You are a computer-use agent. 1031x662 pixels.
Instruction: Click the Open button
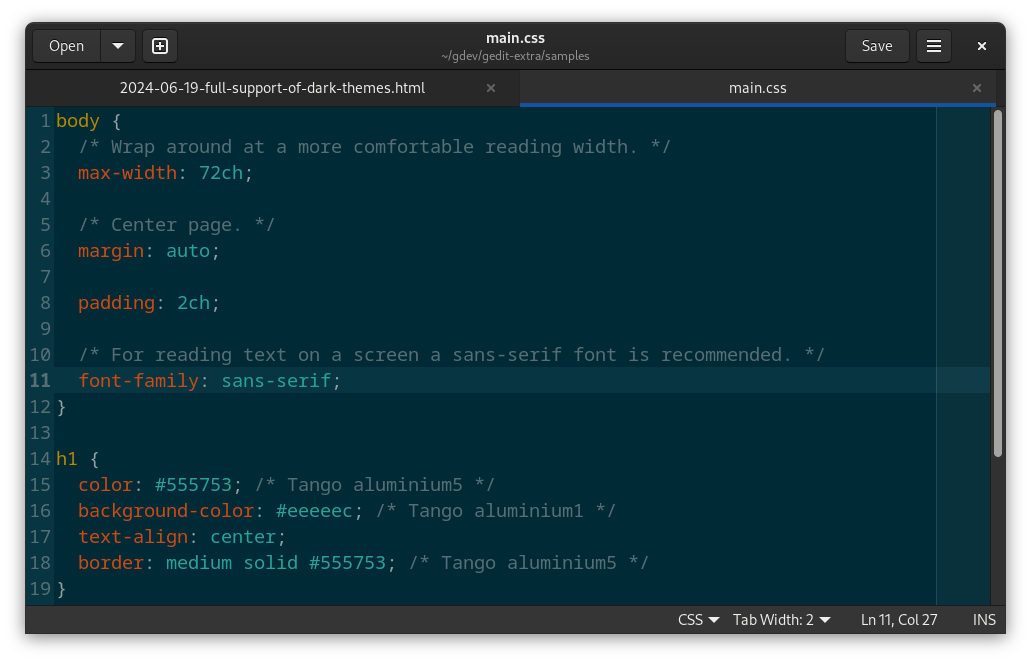(66, 46)
